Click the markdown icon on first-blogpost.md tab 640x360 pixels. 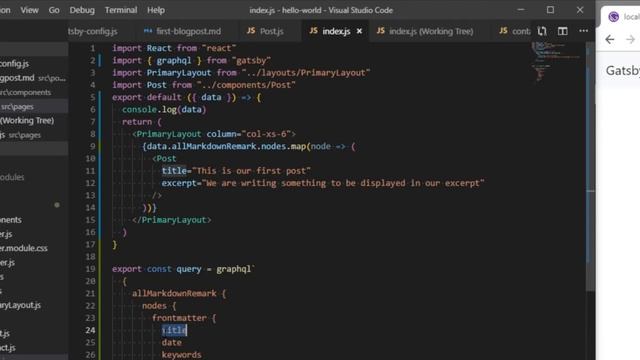(148, 31)
